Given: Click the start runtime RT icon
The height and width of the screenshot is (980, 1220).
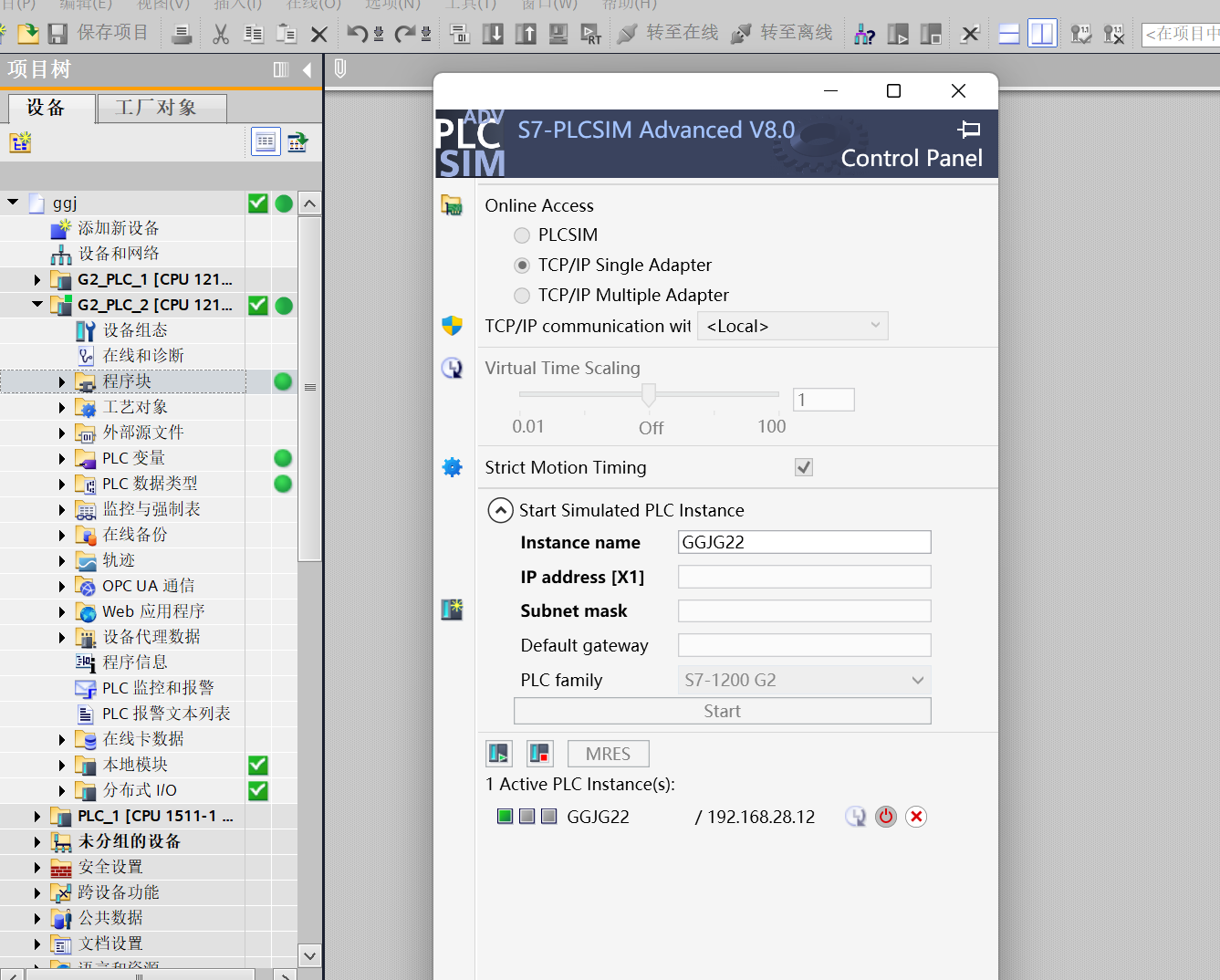Looking at the screenshot, I should coord(591,34).
